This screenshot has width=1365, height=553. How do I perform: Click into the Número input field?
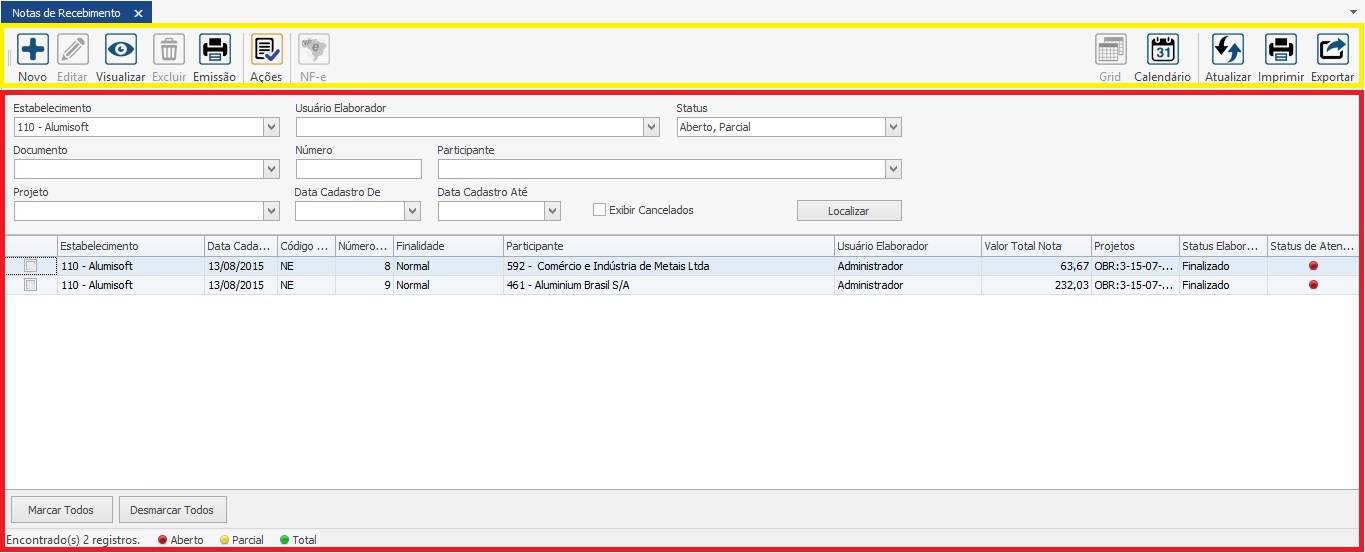point(358,169)
